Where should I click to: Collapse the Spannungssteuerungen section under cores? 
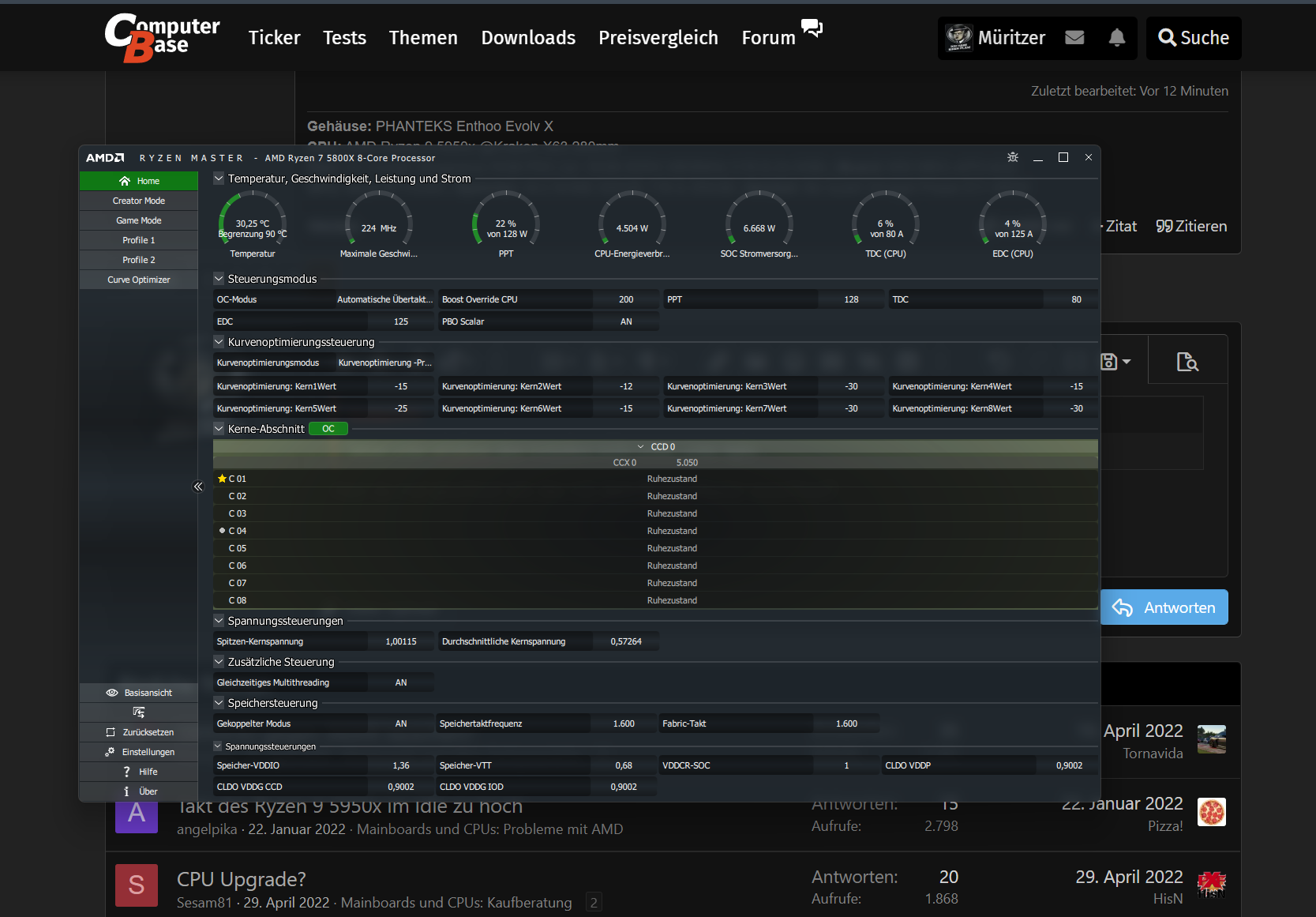click(219, 621)
